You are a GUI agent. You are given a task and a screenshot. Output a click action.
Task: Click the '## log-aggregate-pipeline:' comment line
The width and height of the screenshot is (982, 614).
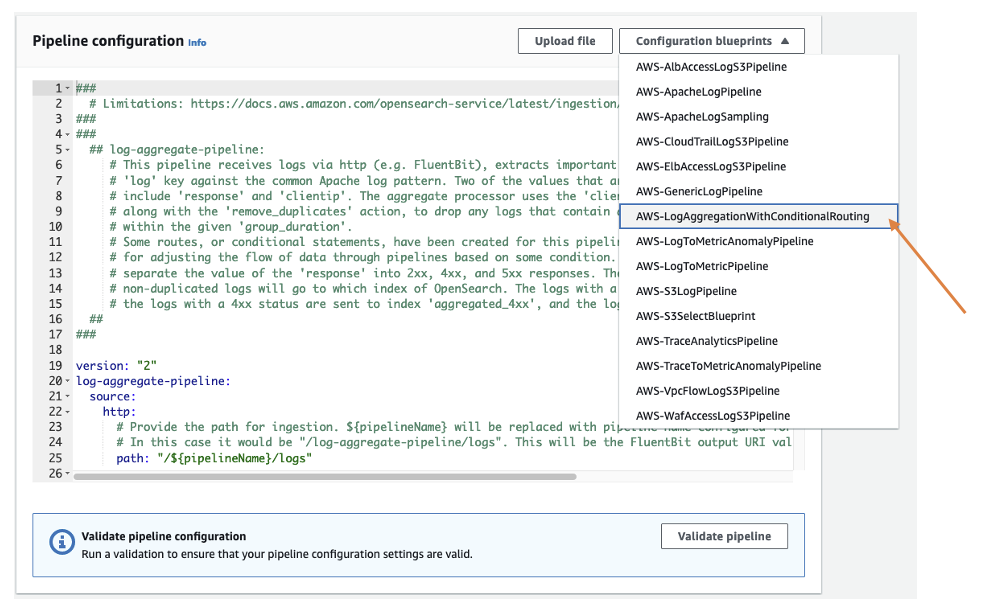point(177,150)
